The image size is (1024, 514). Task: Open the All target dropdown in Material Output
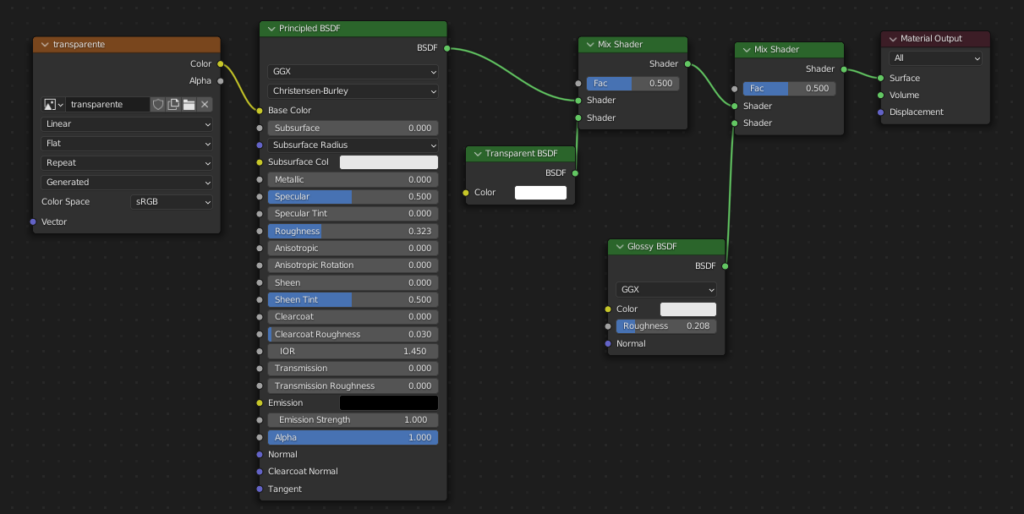pos(935,58)
